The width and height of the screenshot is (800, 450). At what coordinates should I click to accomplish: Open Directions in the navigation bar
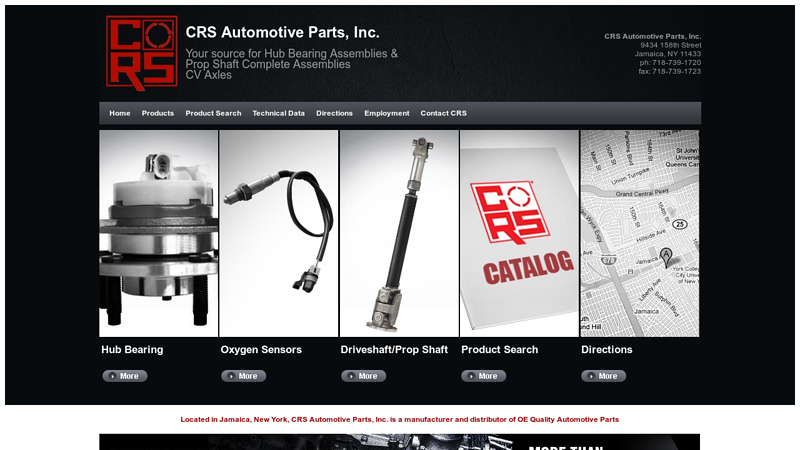pyautogui.click(x=334, y=113)
